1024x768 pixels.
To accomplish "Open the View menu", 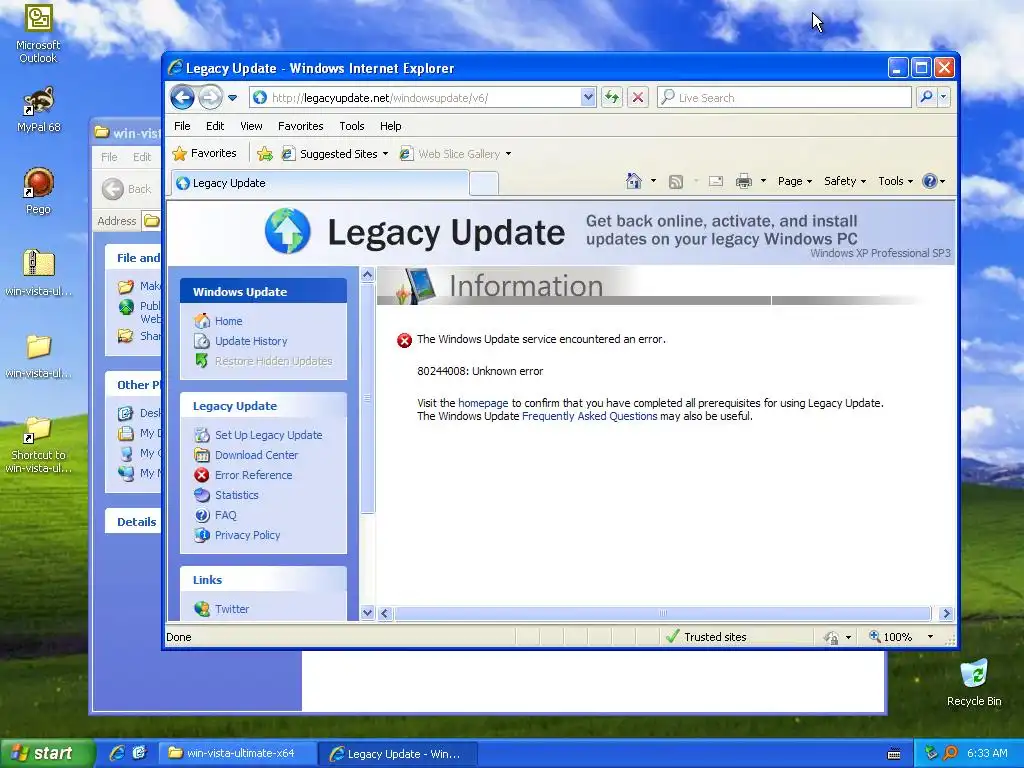I will click(251, 126).
